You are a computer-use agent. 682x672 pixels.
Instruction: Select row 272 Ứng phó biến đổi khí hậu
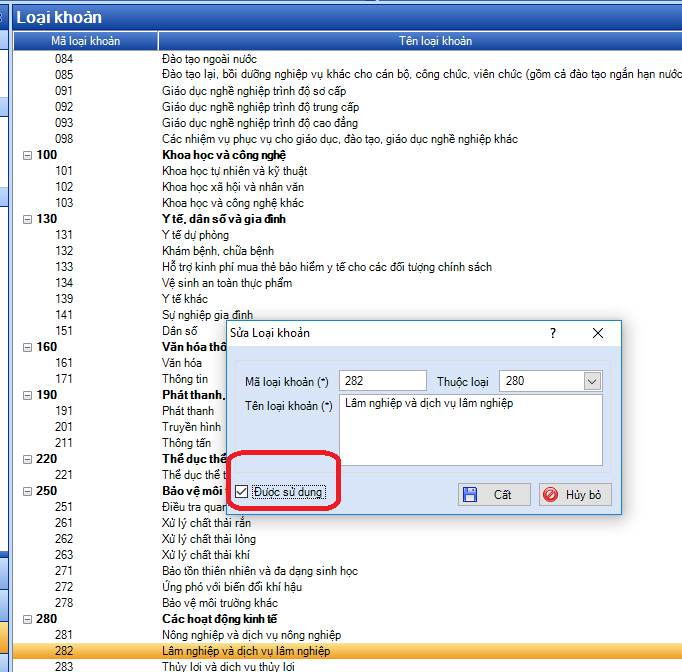pos(348,587)
